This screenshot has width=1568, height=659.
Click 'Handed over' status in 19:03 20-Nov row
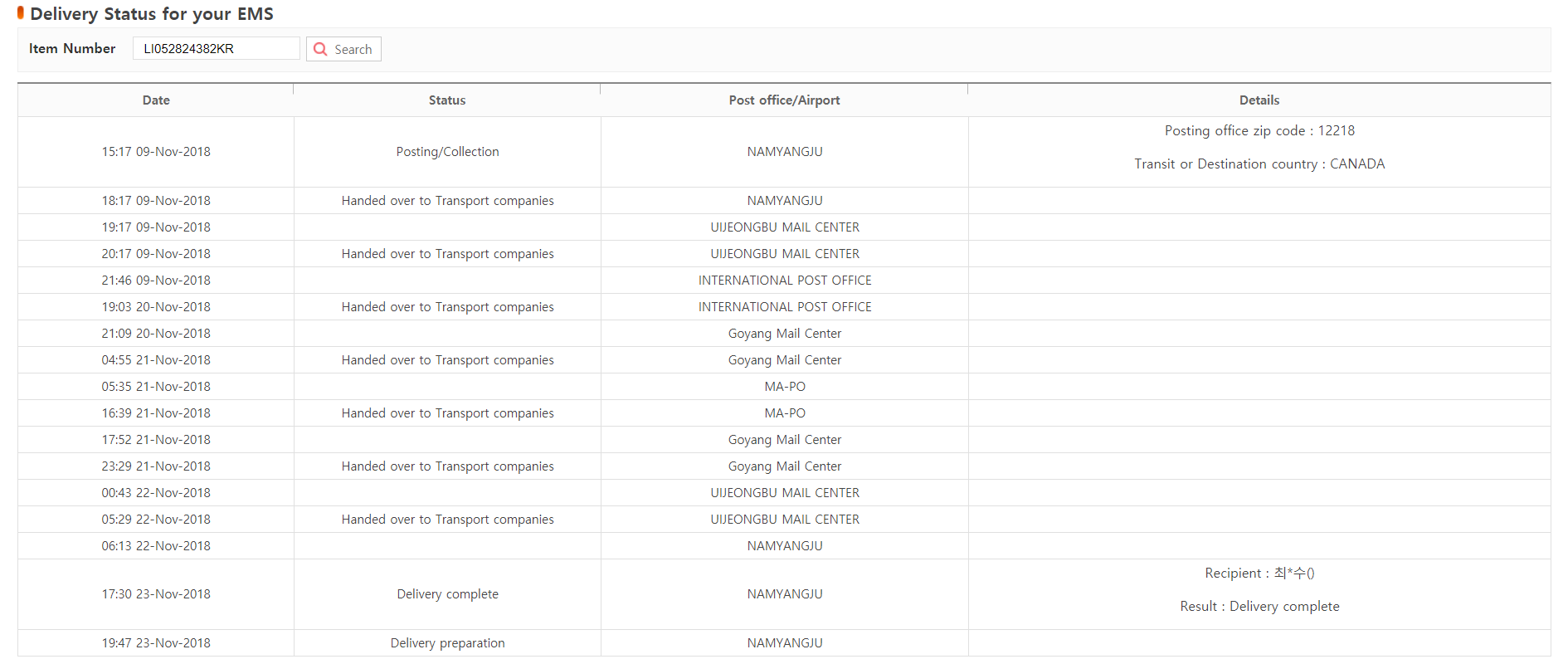coord(447,307)
